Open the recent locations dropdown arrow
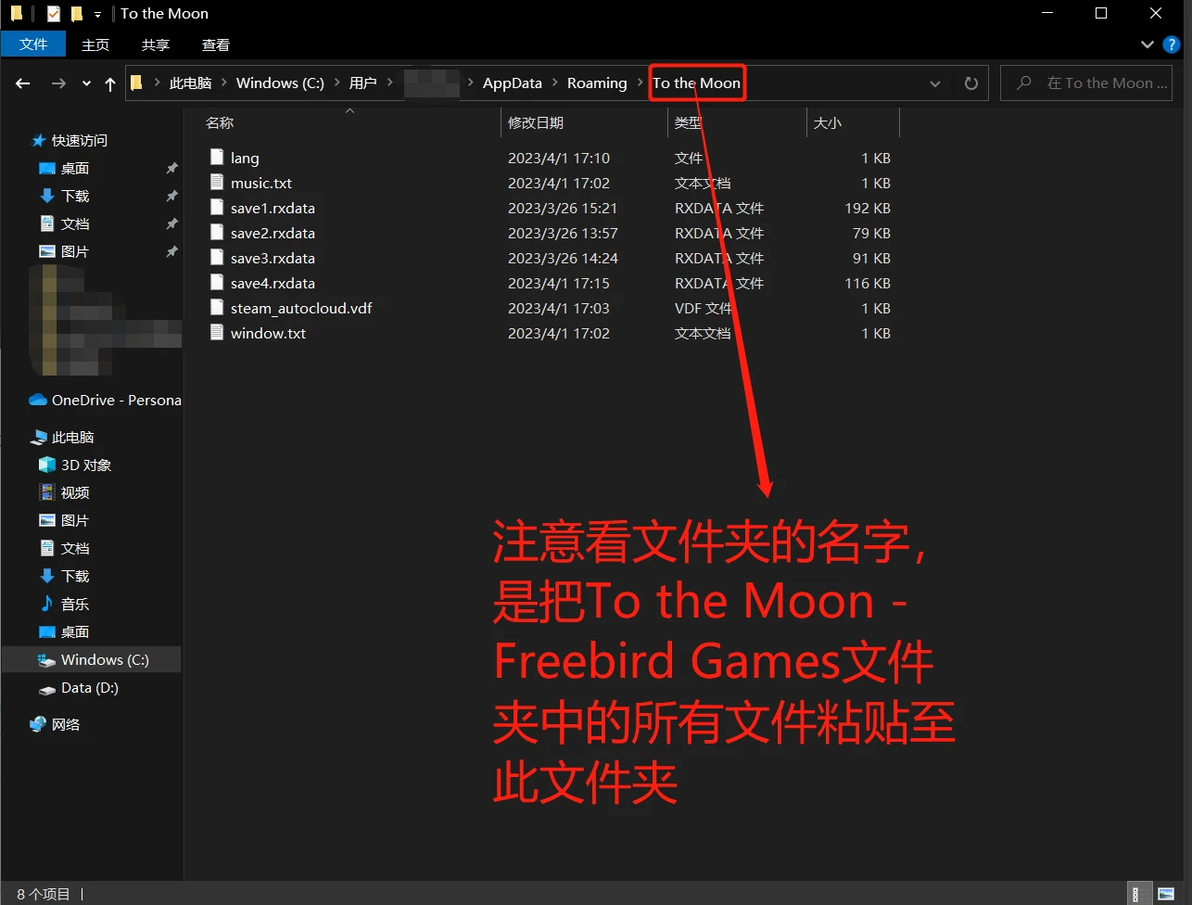Viewport: 1192px width, 905px height. tap(86, 84)
